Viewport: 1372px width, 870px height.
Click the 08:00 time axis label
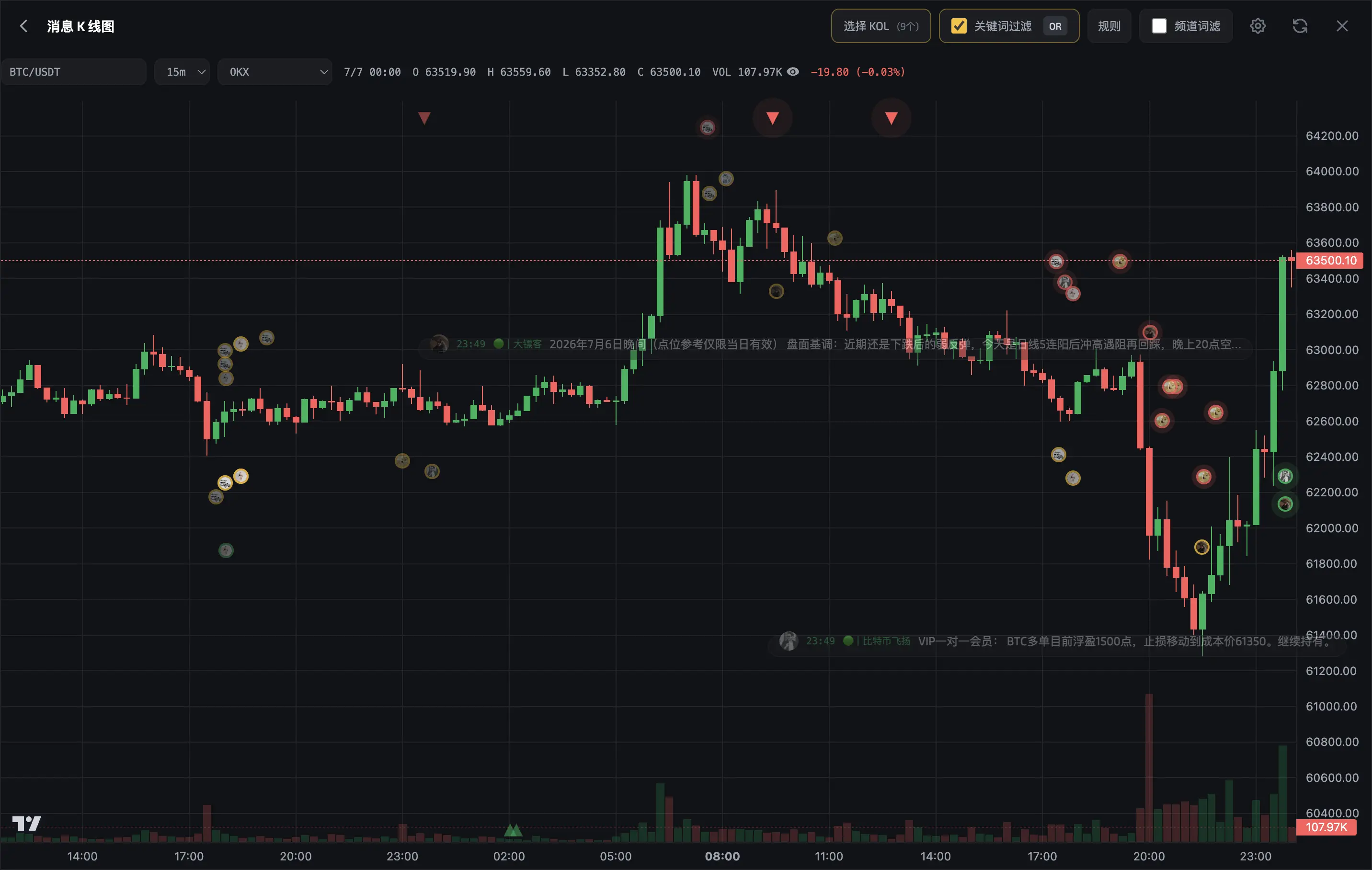[x=722, y=856]
